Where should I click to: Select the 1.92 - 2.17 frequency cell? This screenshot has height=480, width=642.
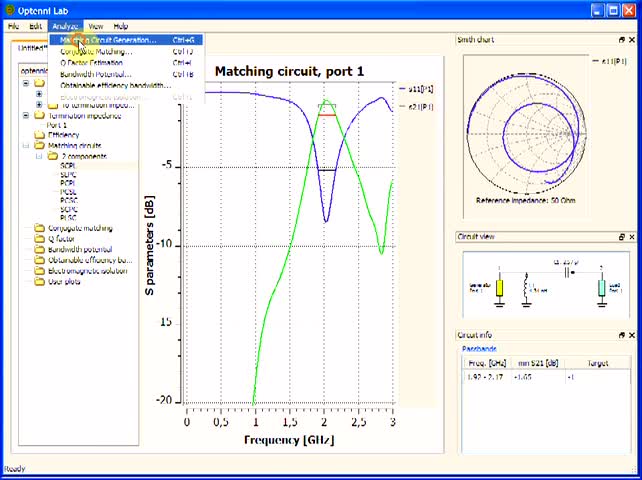pyautogui.click(x=486, y=377)
